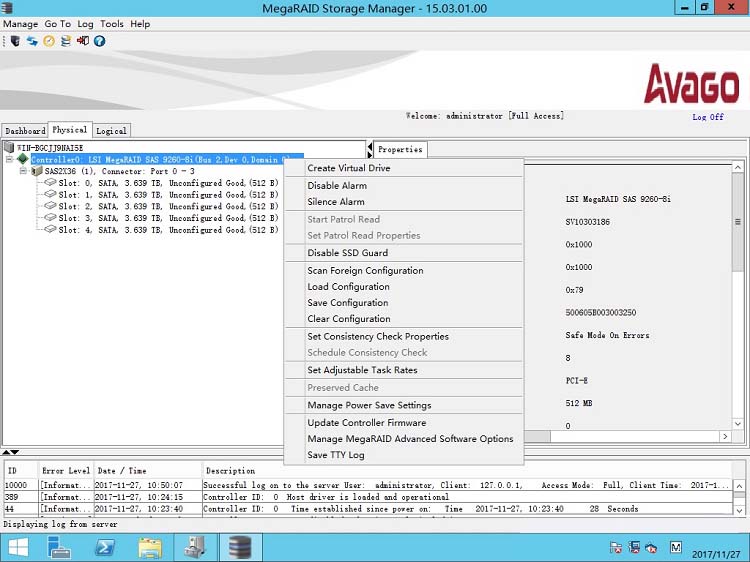Image resolution: width=750 pixels, height=562 pixels.
Task: Click the server toolbar icon
Action: [x=15, y=41]
